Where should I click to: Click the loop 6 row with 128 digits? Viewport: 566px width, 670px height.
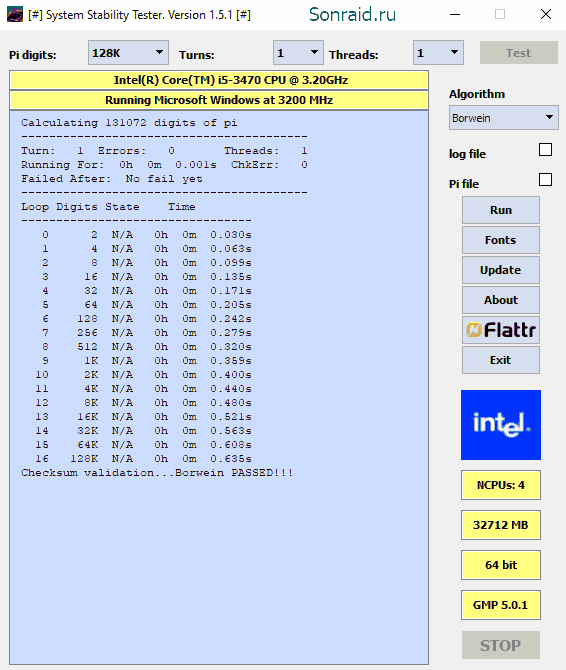pyautogui.click(x=147, y=319)
